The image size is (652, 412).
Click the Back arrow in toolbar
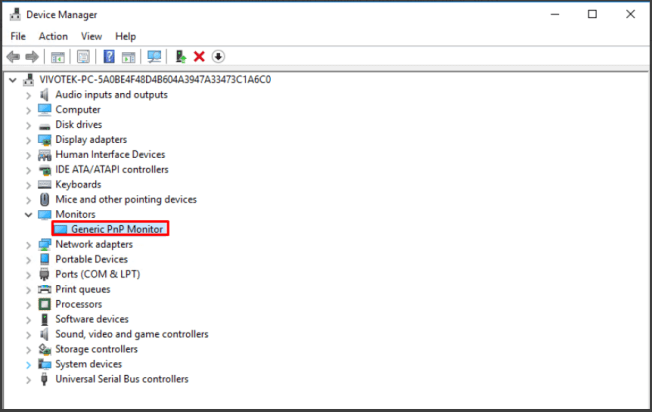(x=13, y=57)
